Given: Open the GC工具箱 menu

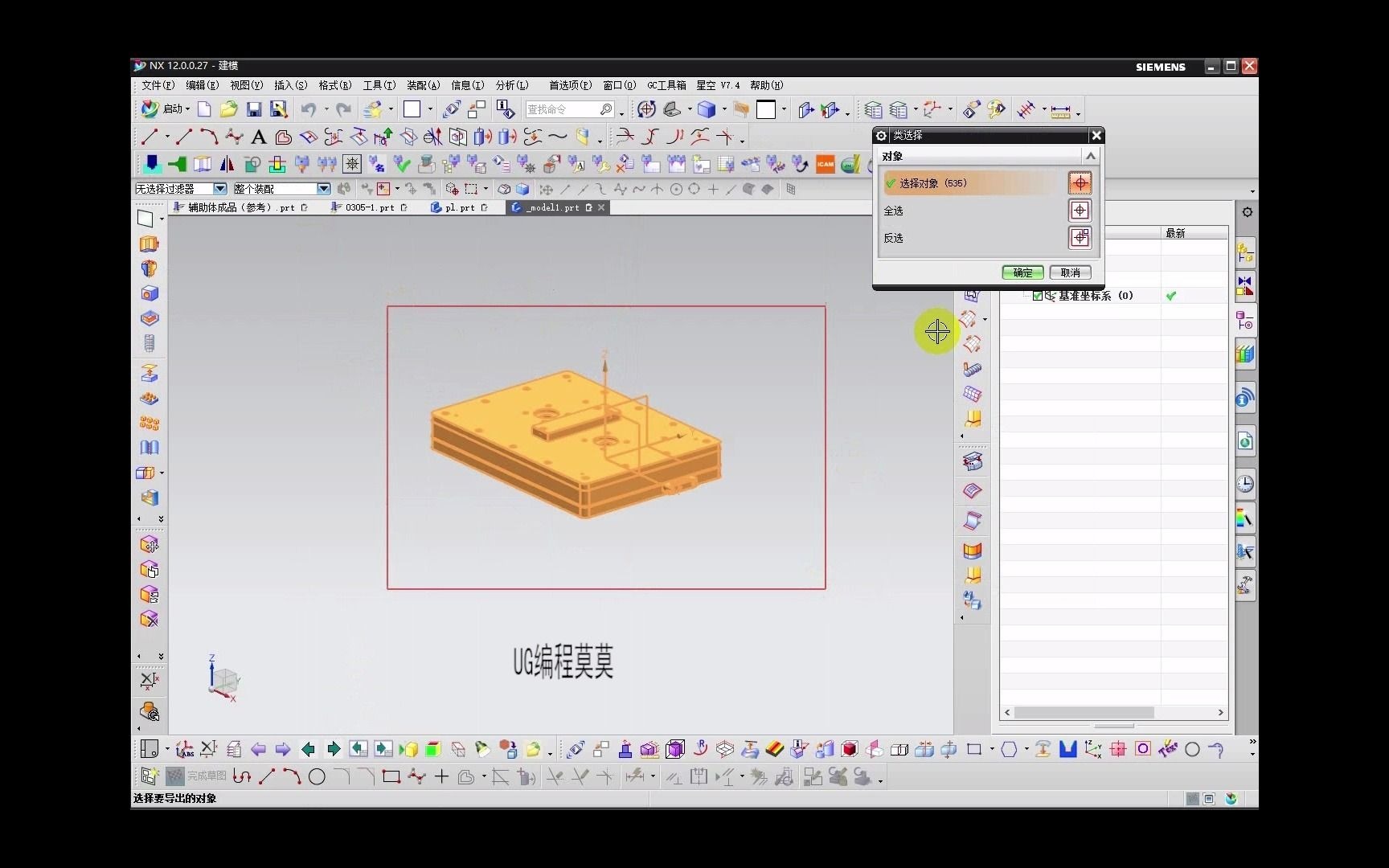Looking at the screenshot, I should [x=666, y=85].
